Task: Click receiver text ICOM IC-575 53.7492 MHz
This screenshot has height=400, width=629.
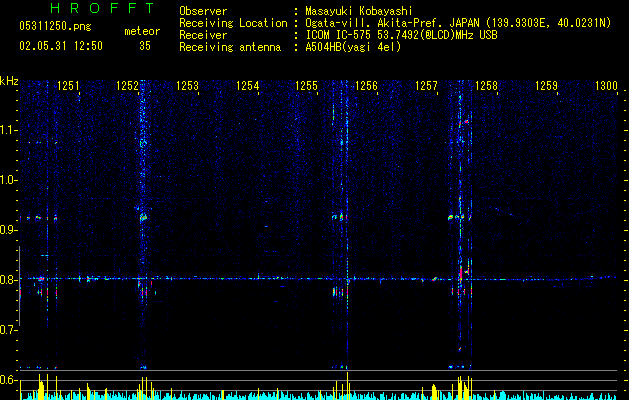Action: coord(401,35)
